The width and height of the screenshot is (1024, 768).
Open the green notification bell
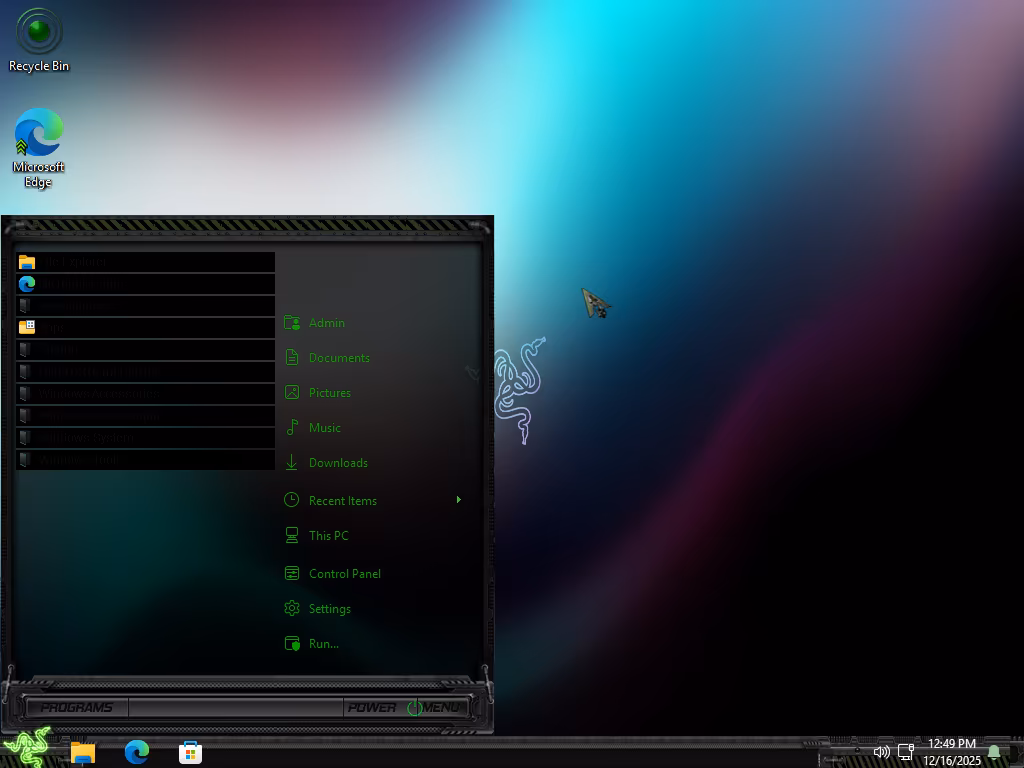click(x=994, y=752)
